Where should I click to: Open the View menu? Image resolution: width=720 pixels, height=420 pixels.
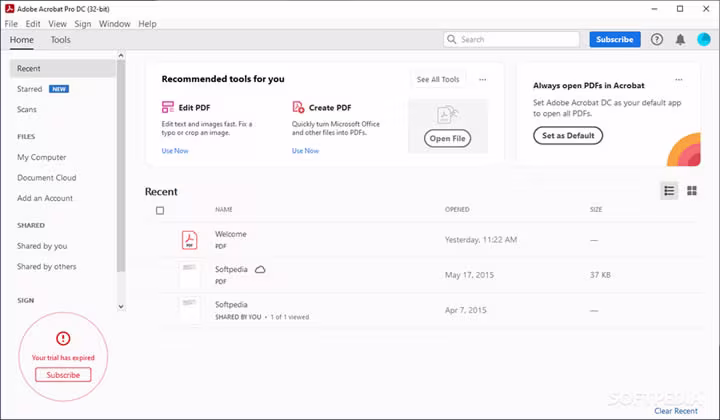coord(57,24)
